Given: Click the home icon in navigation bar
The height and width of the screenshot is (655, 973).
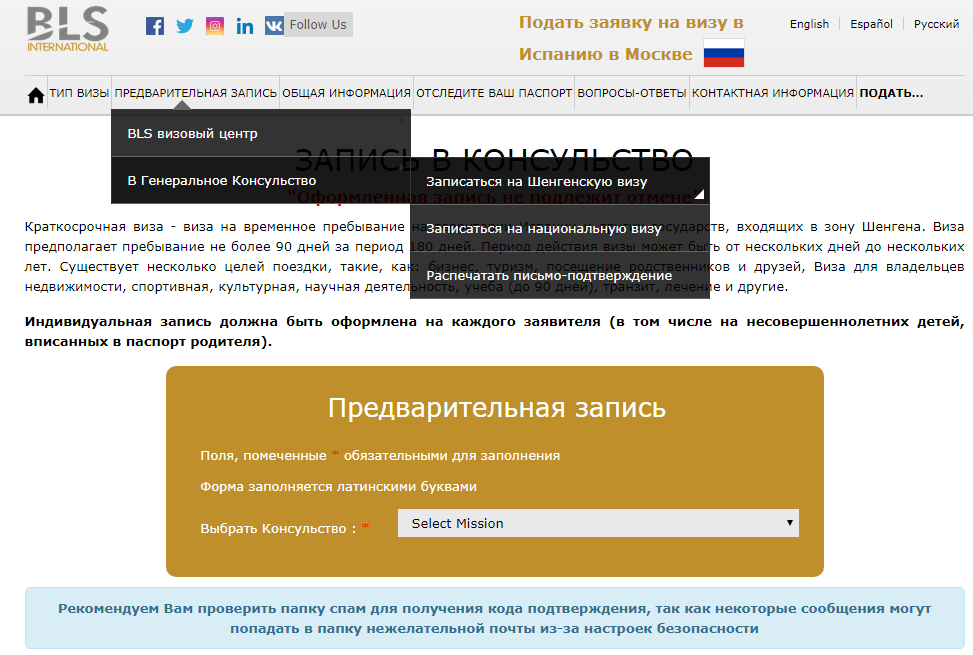Looking at the screenshot, I should point(36,95).
